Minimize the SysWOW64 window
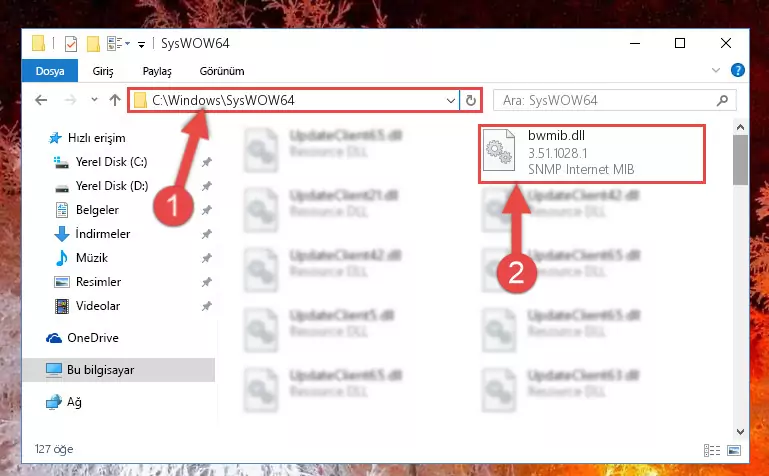This screenshot has width=769, height=476. [635, 43]
